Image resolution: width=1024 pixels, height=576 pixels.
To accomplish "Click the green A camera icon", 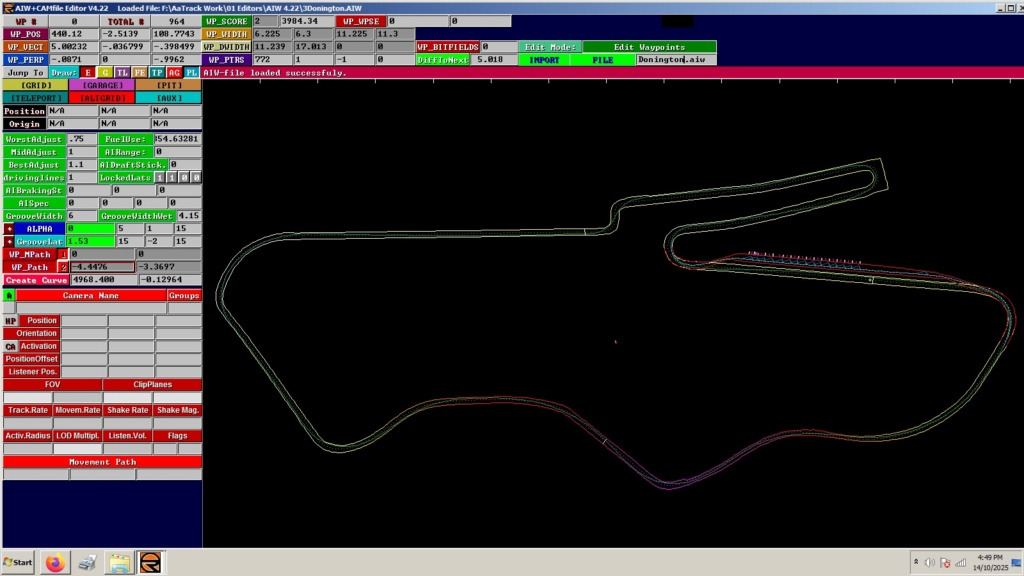I will [x=9, y=296].
